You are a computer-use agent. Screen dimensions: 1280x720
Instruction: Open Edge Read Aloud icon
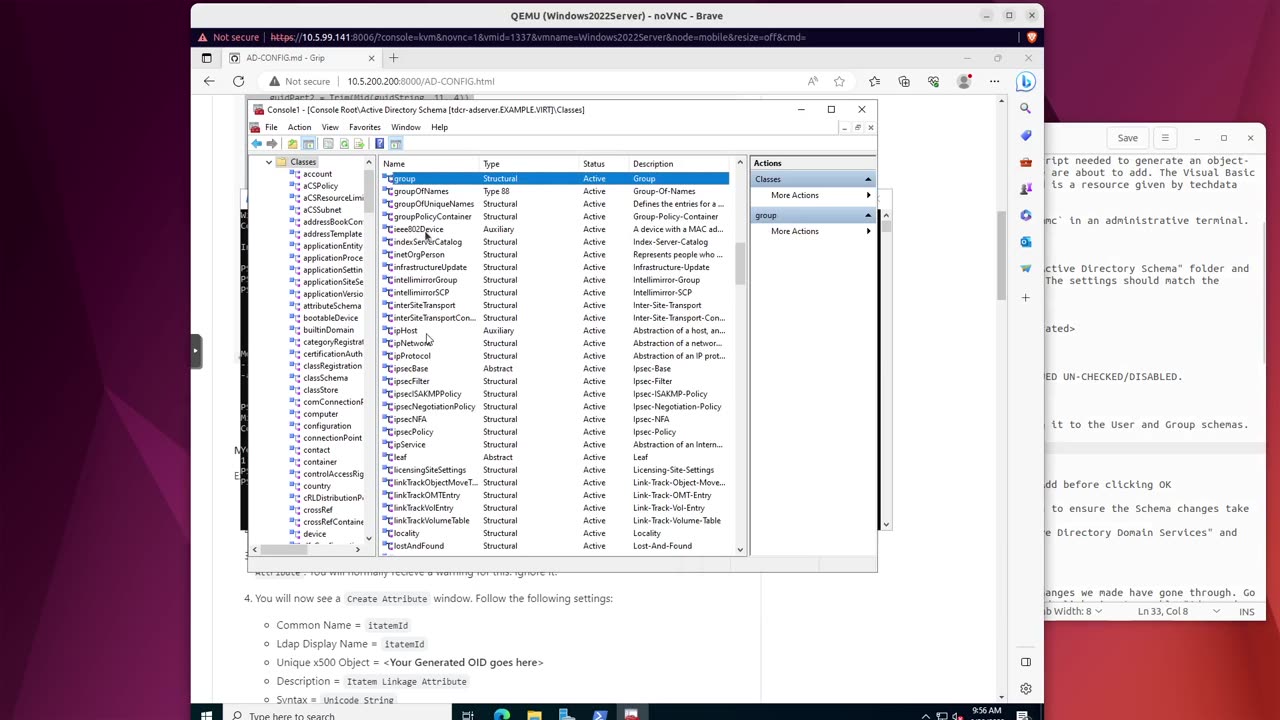[812, 81]
